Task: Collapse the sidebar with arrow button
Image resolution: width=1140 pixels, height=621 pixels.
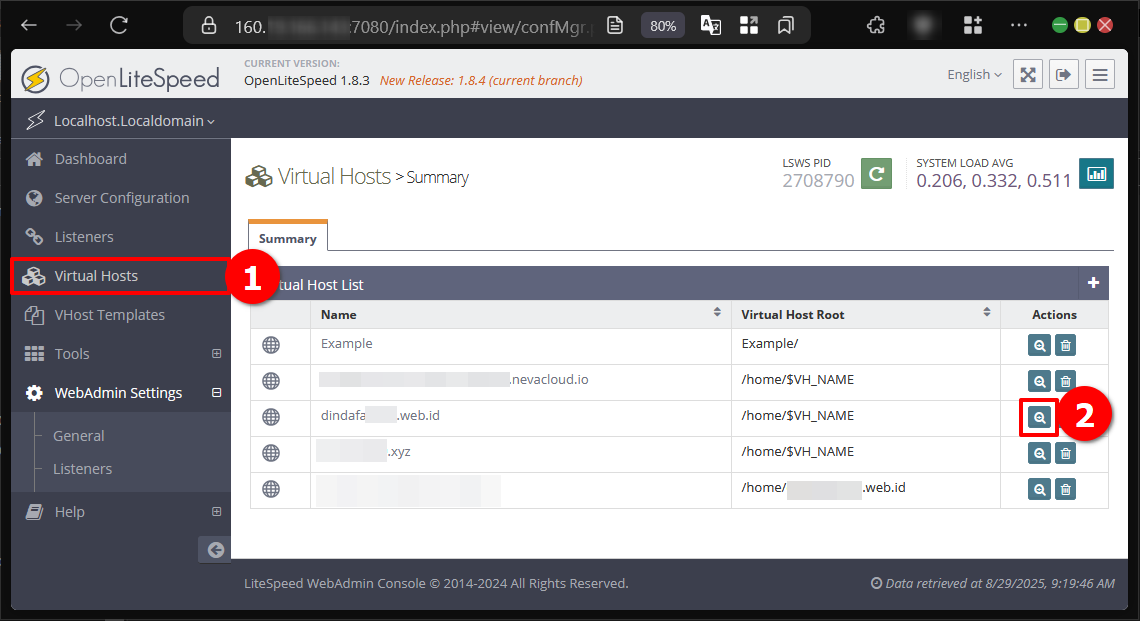Action: coord(214,549)
